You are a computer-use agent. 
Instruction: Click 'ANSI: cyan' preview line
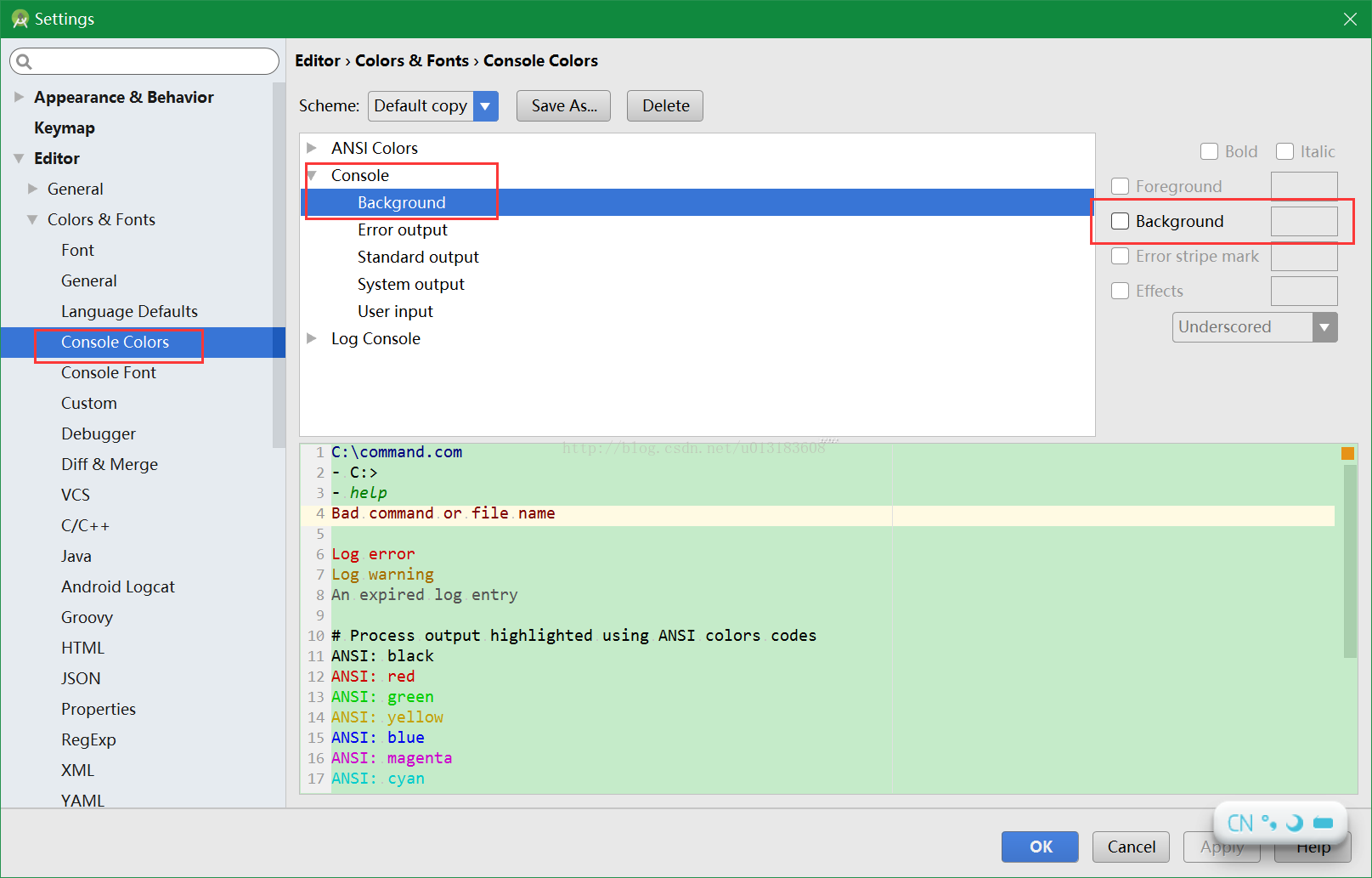tap(378, 779)
